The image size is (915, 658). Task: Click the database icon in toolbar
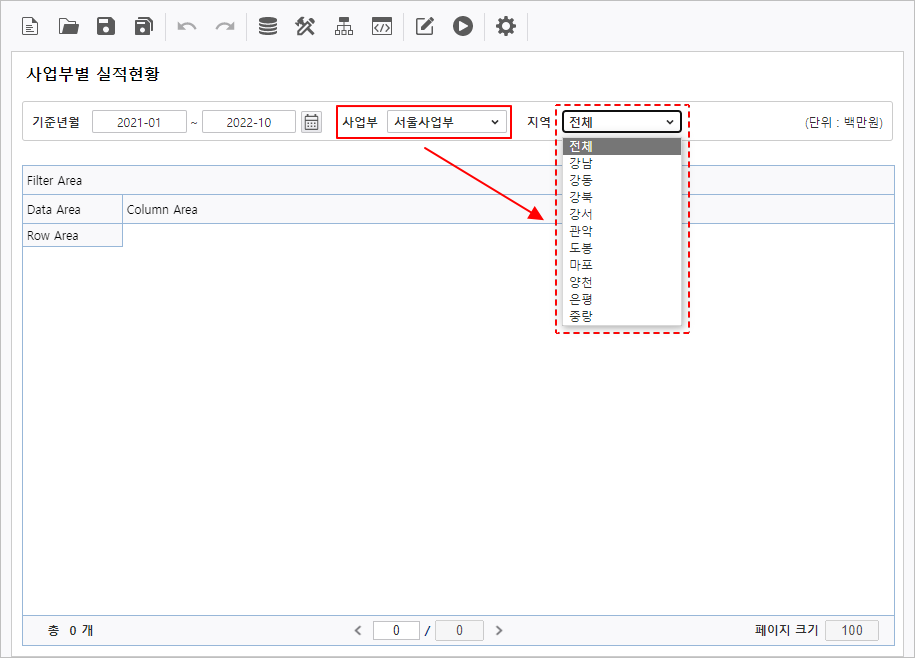pyautogui.click(x=268, y=27)
